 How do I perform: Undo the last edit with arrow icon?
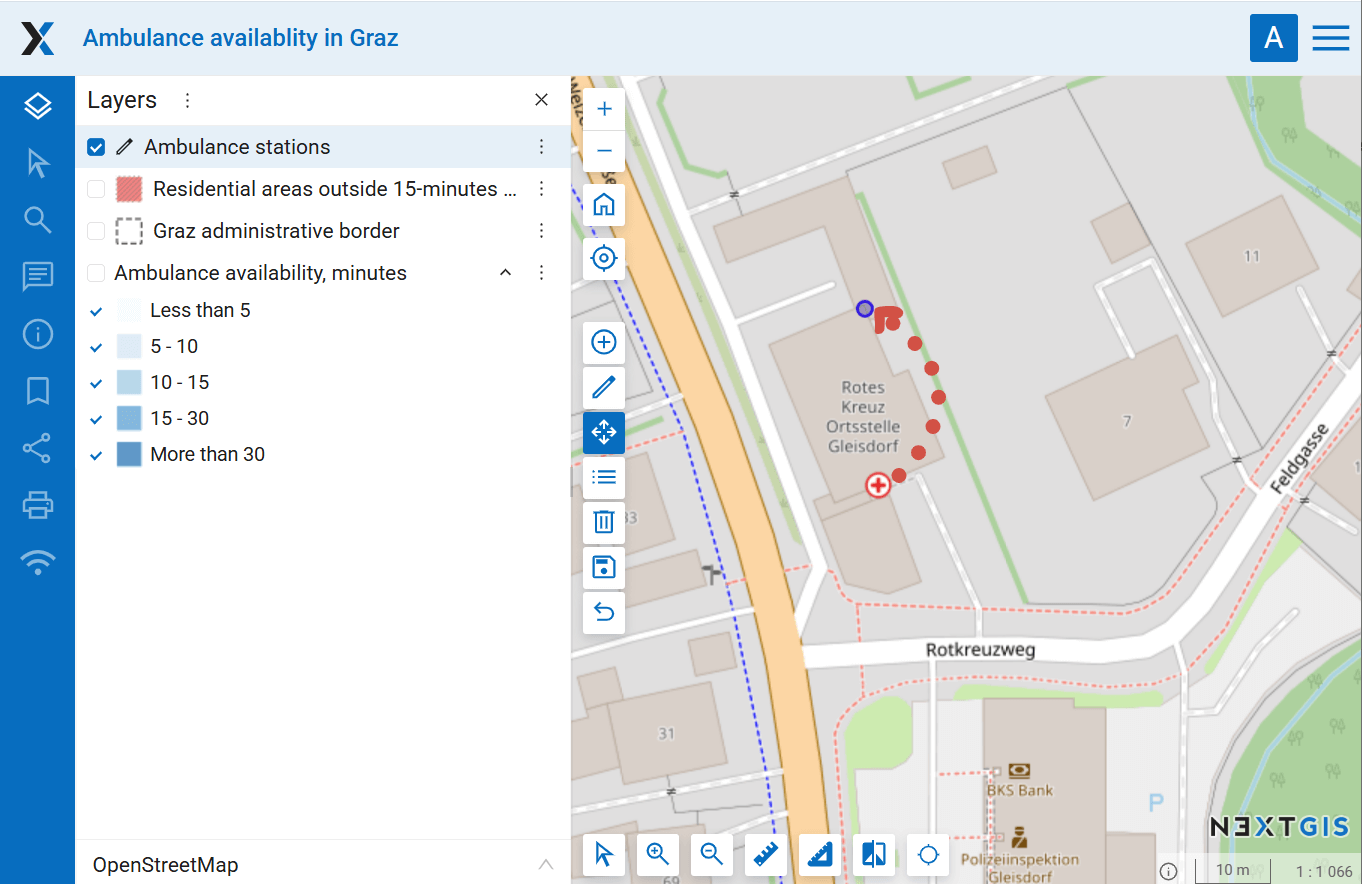click(x=604, y=612)
